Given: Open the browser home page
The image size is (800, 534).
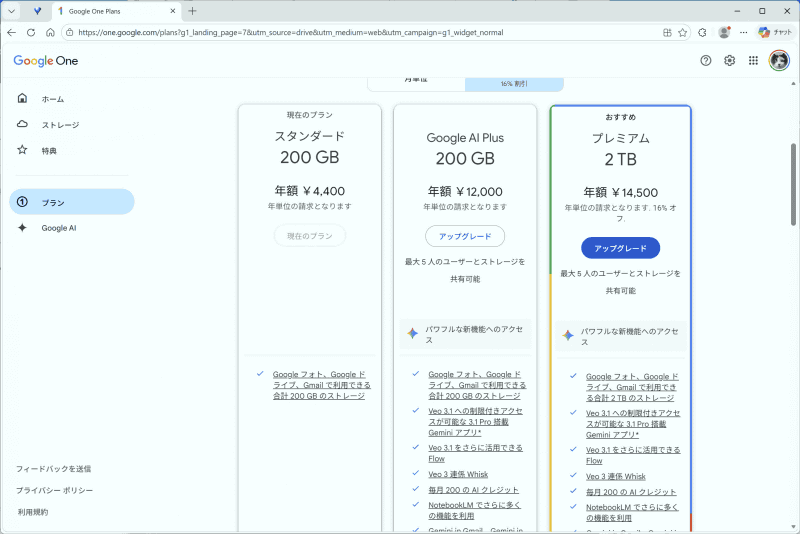Looking at the screenshot, I should click(50, 32).
